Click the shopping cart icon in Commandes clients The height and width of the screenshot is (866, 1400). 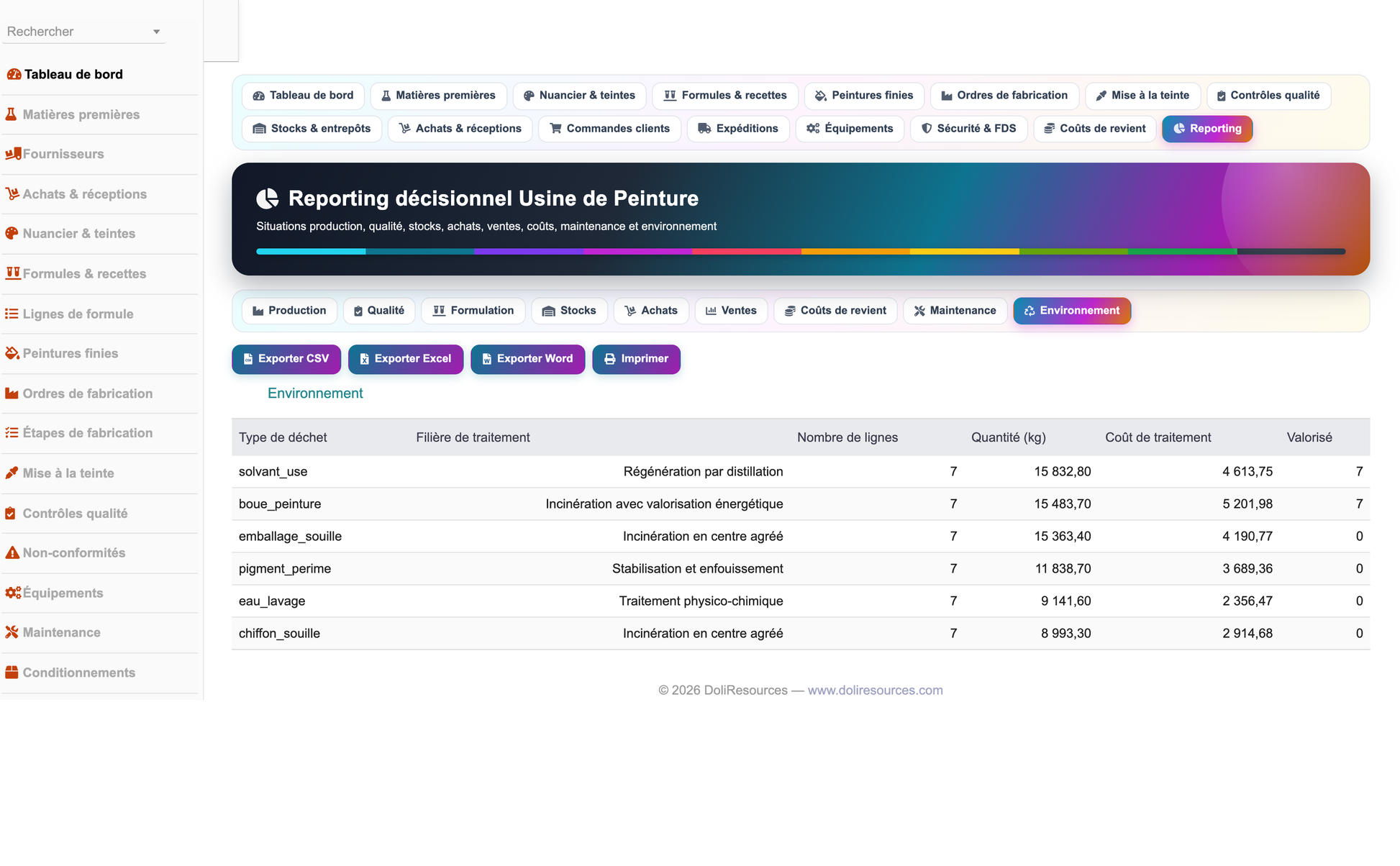pos(555,129)
